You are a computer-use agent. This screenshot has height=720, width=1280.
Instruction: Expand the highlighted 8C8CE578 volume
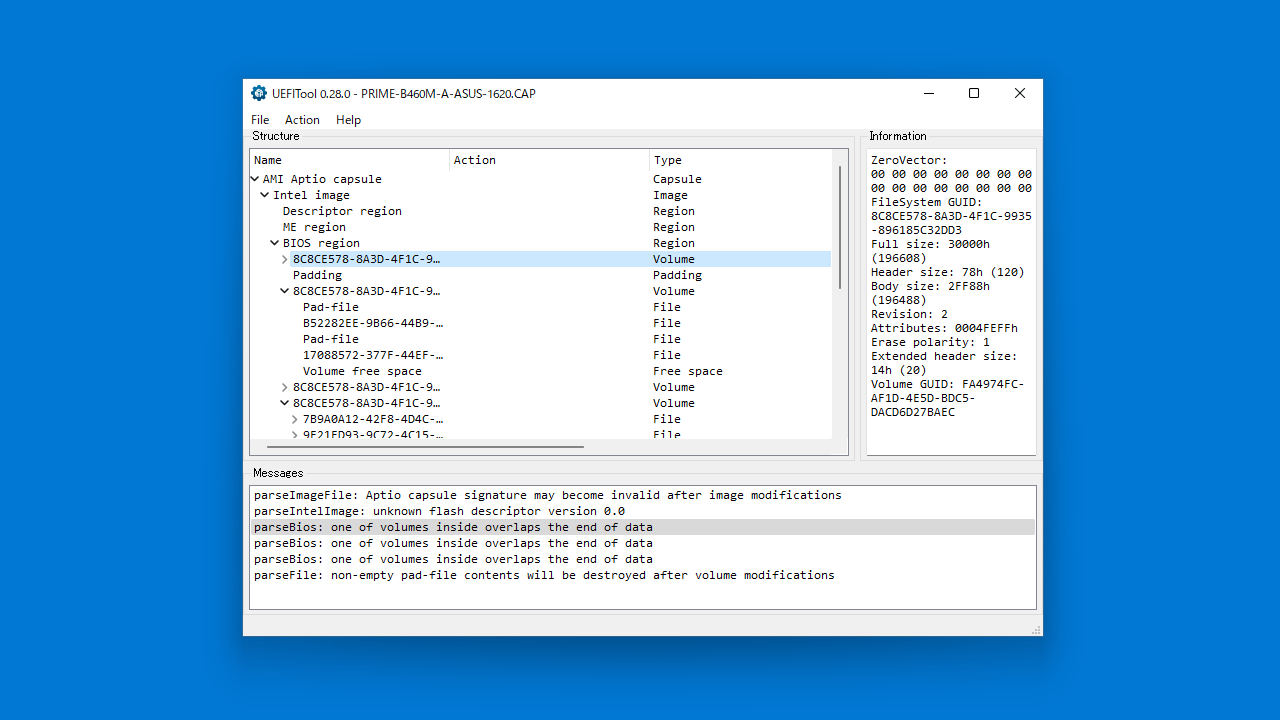[285, 259]
